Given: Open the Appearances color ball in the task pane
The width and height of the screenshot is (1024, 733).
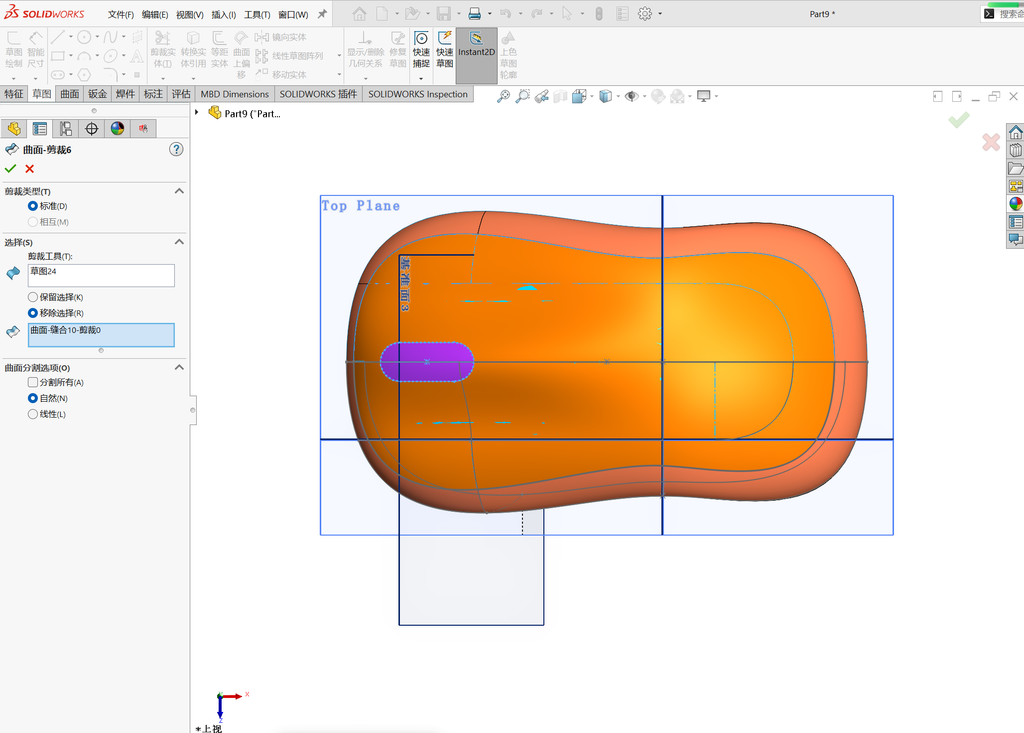Looking at the screenshot, I should point(1016,204).
